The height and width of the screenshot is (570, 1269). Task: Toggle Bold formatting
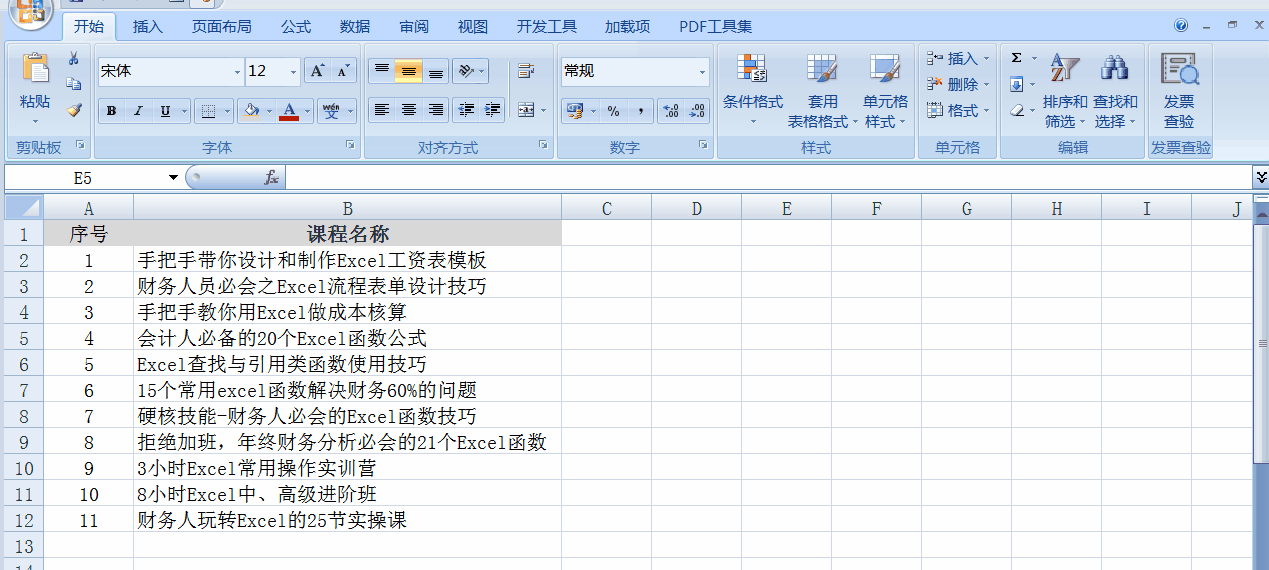[x=111, y=111]
